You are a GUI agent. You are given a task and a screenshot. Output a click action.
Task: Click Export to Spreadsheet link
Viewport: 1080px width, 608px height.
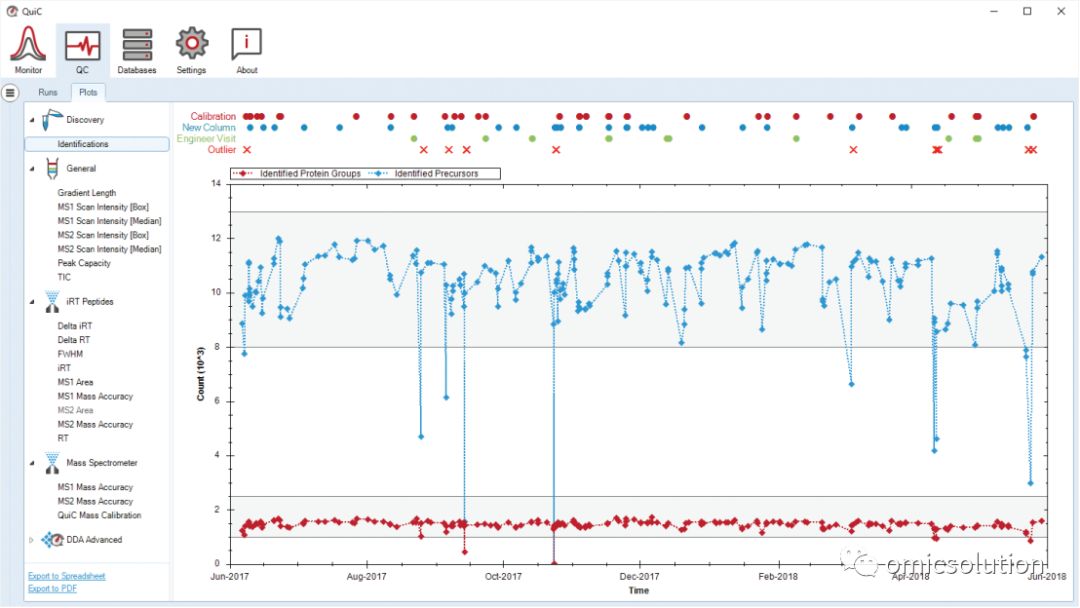[x=67, y=576]
